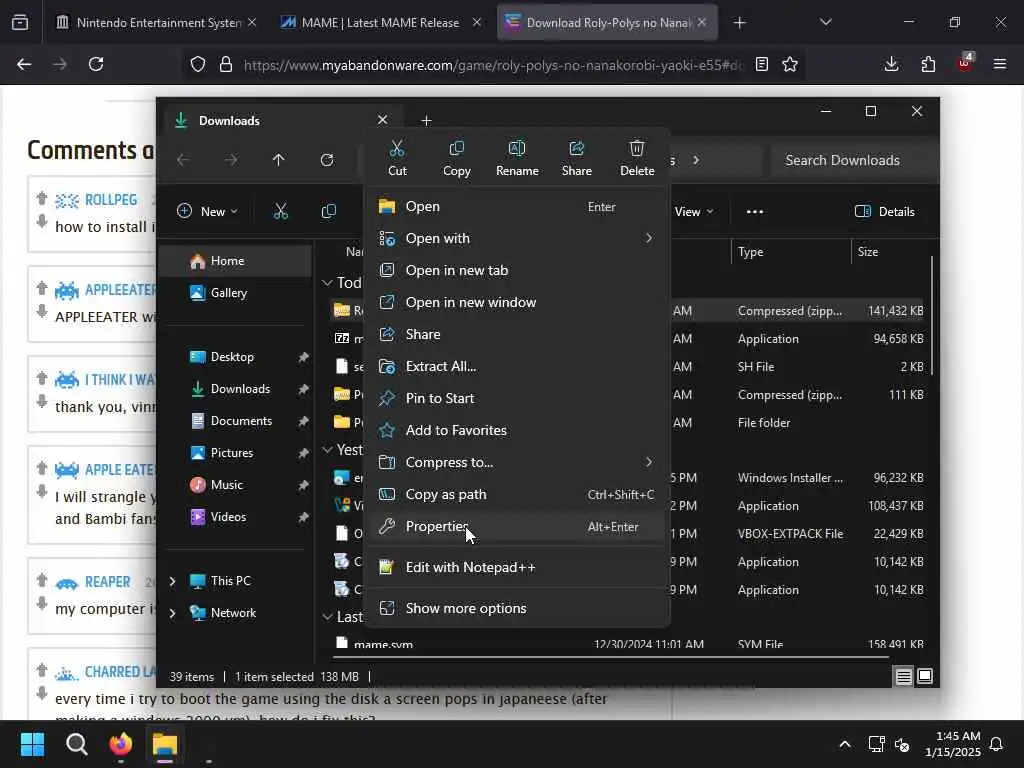Toggle Firefox reader view icon
The height and width of the screenshot is (768, 1024).
click(761, 64)
